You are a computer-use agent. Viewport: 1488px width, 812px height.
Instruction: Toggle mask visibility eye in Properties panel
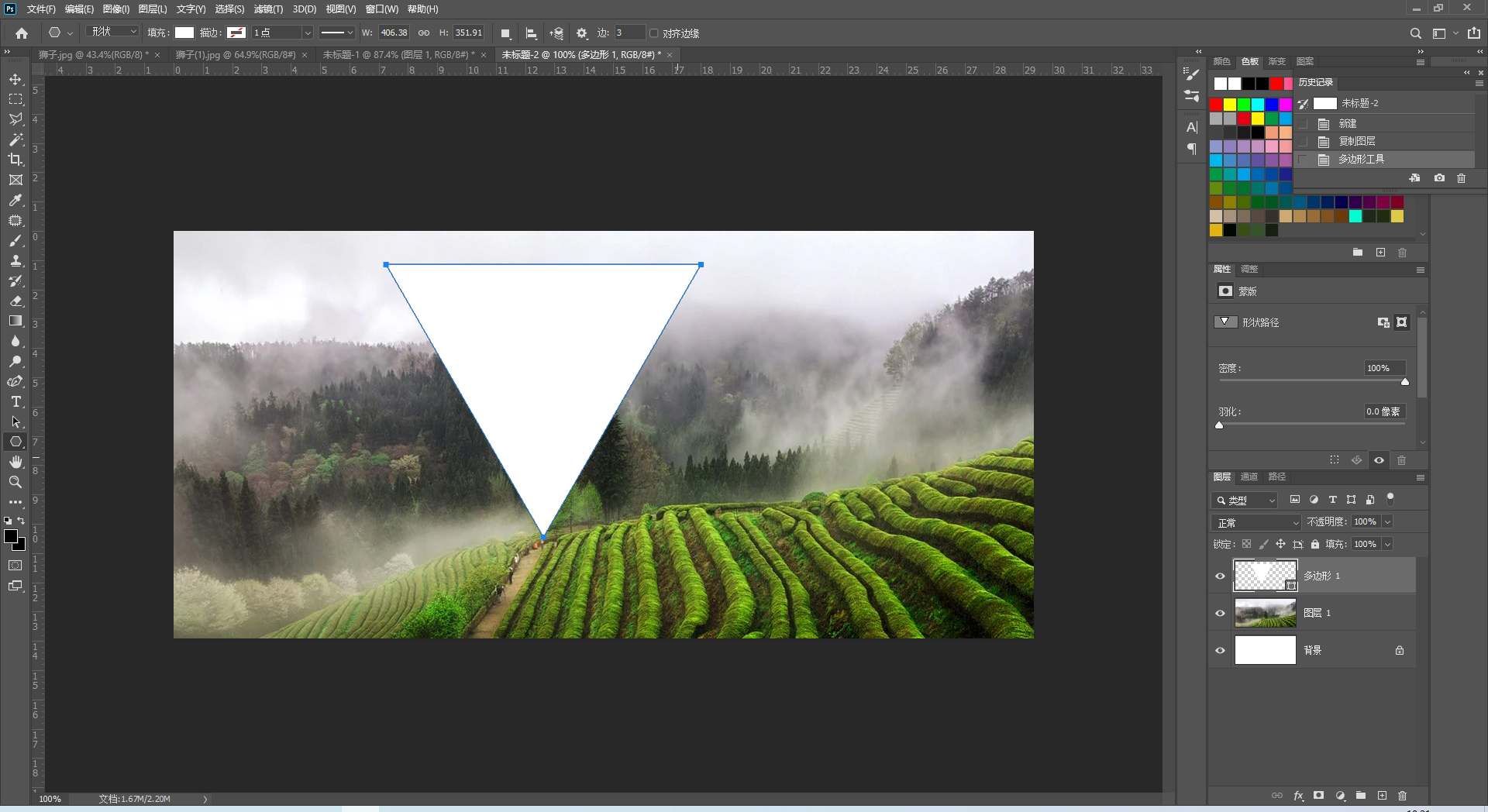click(x=1379, y=460)
